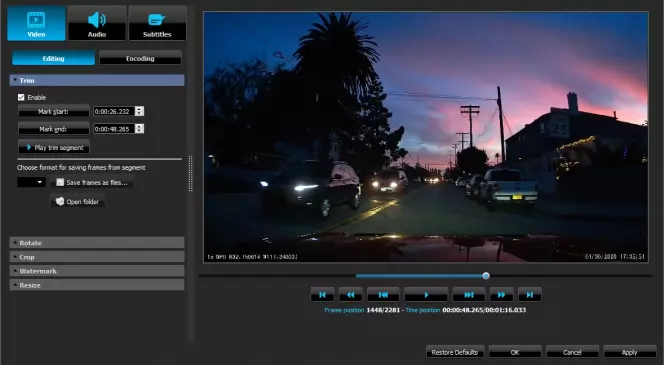Click the fast-forward double-arrow button
This screenshot has height=365, width=664.
click(501, 295)
